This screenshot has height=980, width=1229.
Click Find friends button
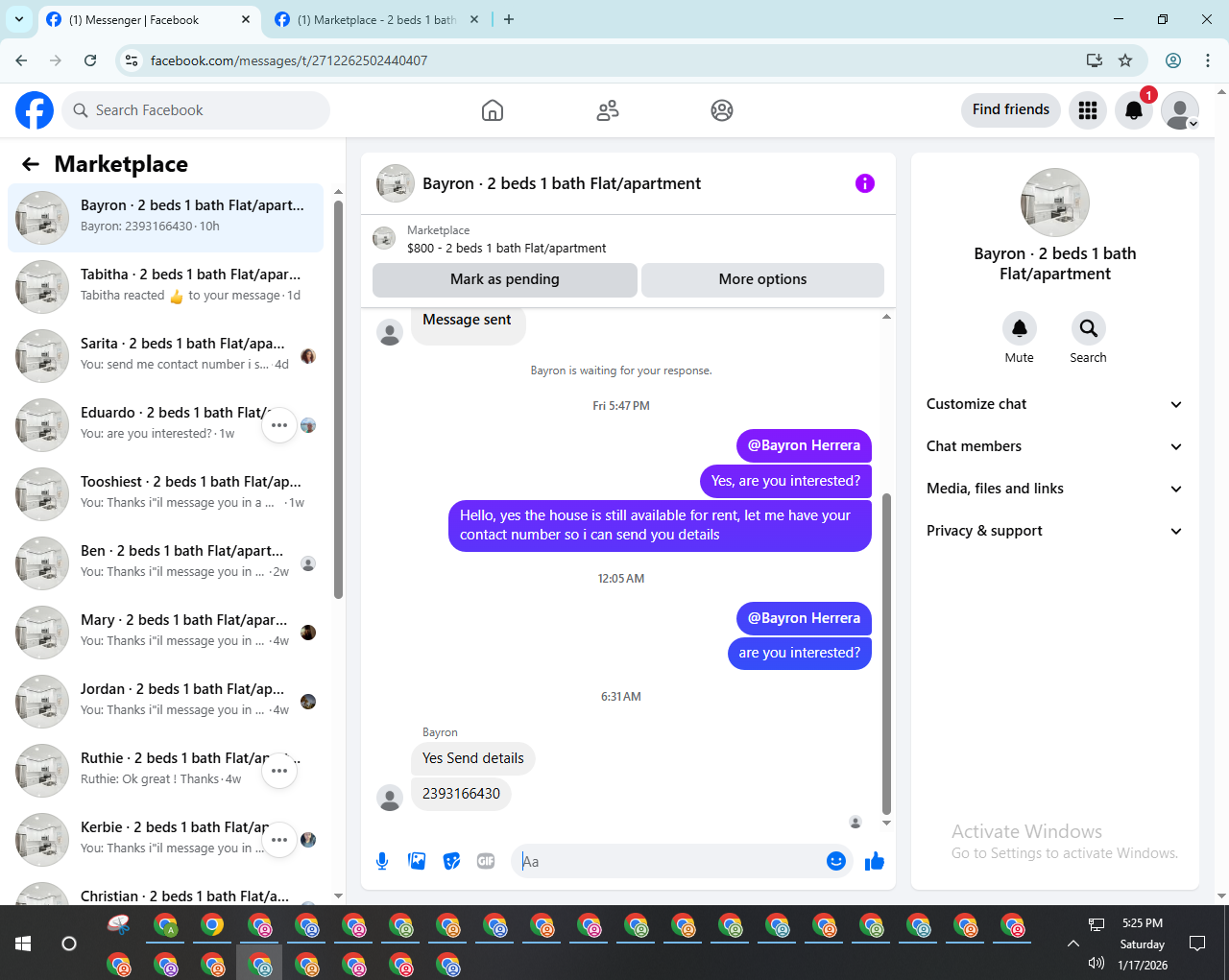(1011, 109)
